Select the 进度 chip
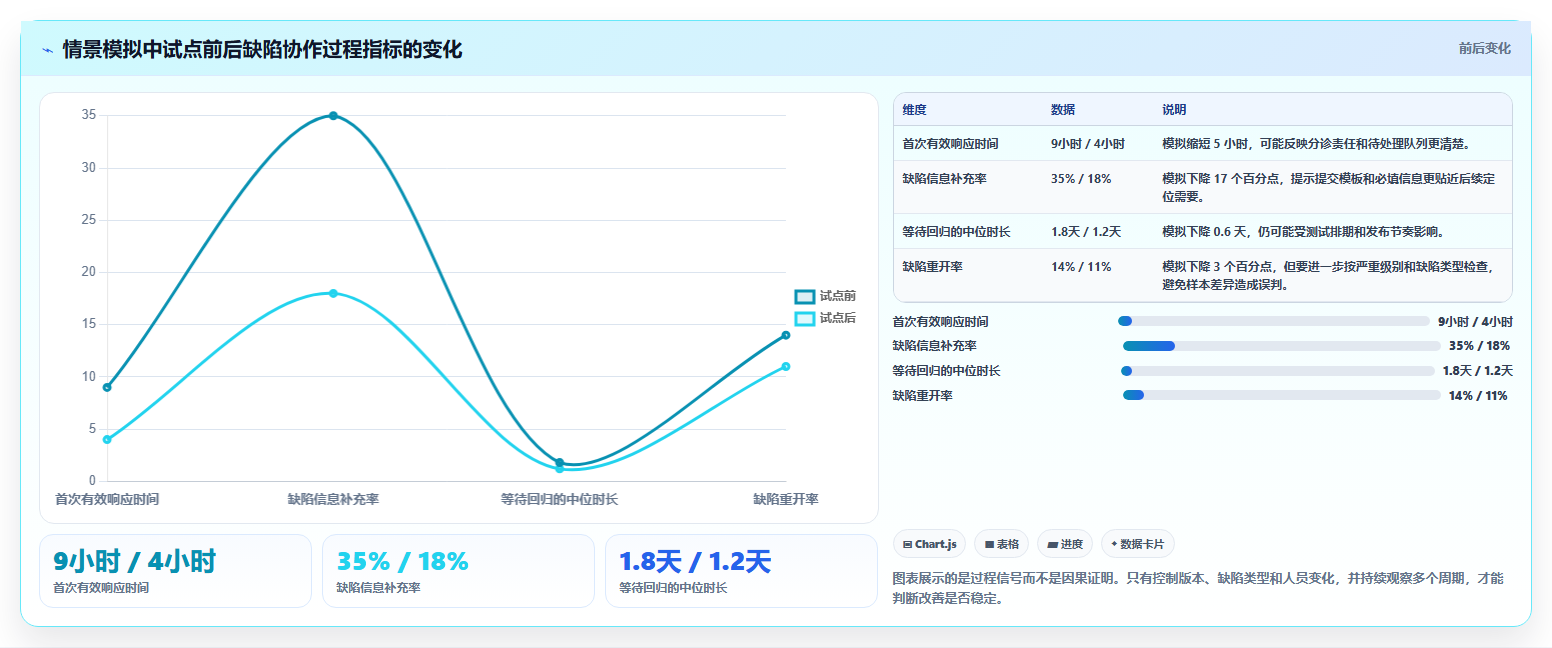Viewport: 1552px width, 648px height. click(x=1065, y=544)
